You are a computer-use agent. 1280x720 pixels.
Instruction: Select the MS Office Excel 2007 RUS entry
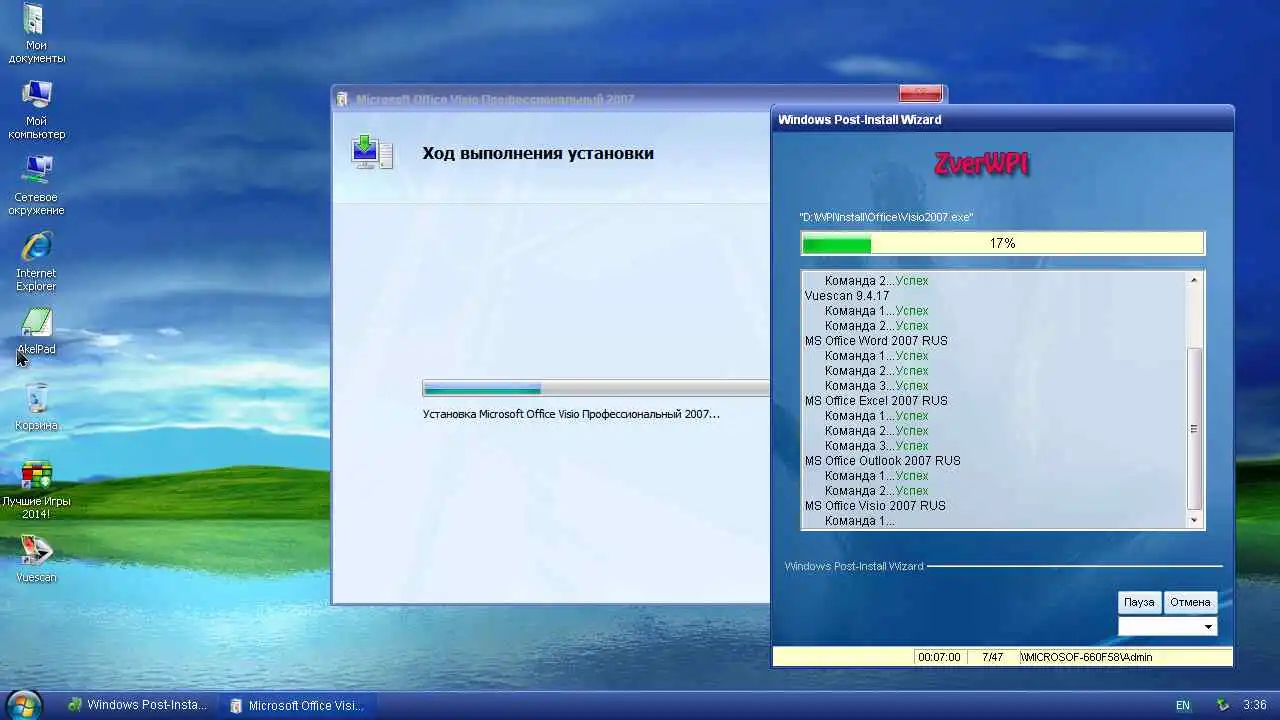[876, 401]
